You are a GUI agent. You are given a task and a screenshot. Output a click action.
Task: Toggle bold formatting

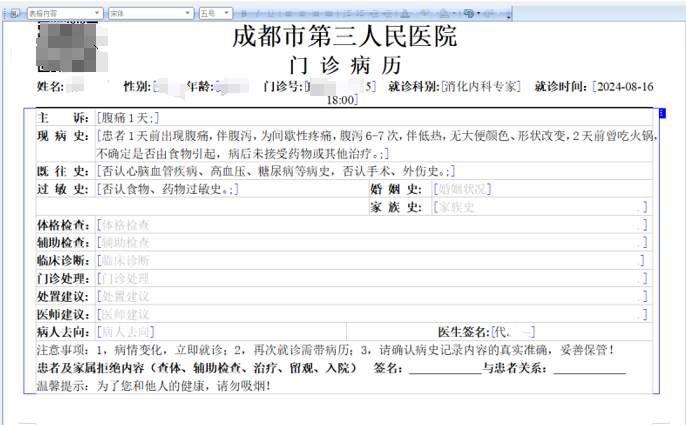click(x=244, y=14)
